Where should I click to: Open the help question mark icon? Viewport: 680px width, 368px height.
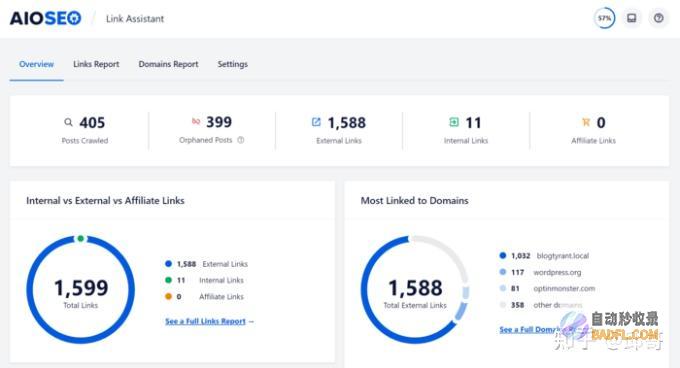(658, 18)
